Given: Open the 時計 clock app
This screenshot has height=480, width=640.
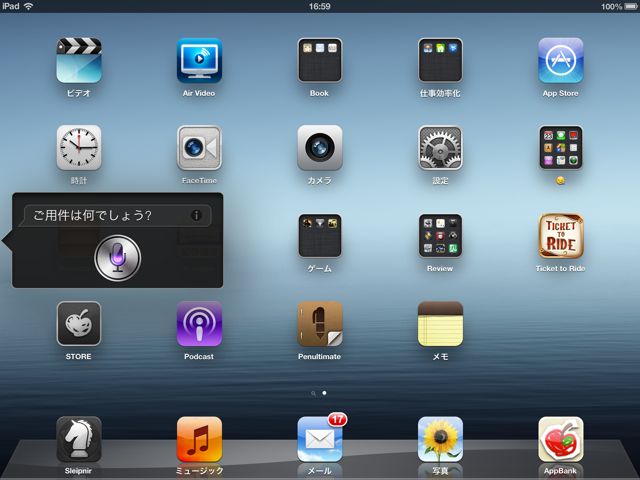Looking at the screenshot, I should pos(79,148).
